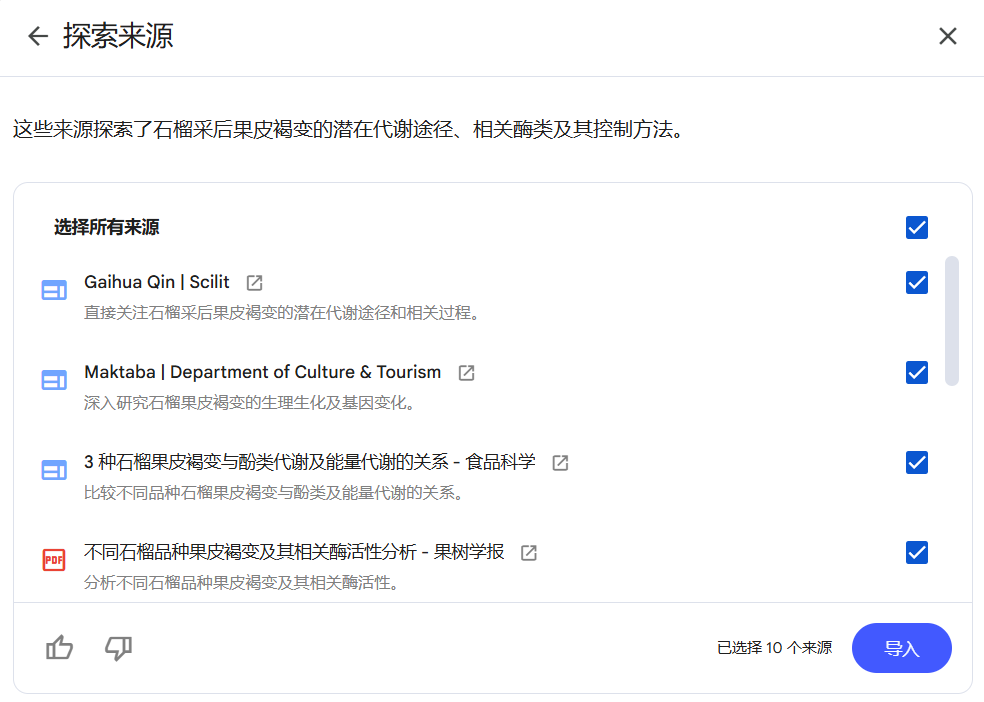Viewport: 984px width, 702px height.
Task: Click the 导入 button
Action: (x=902, y=648)
